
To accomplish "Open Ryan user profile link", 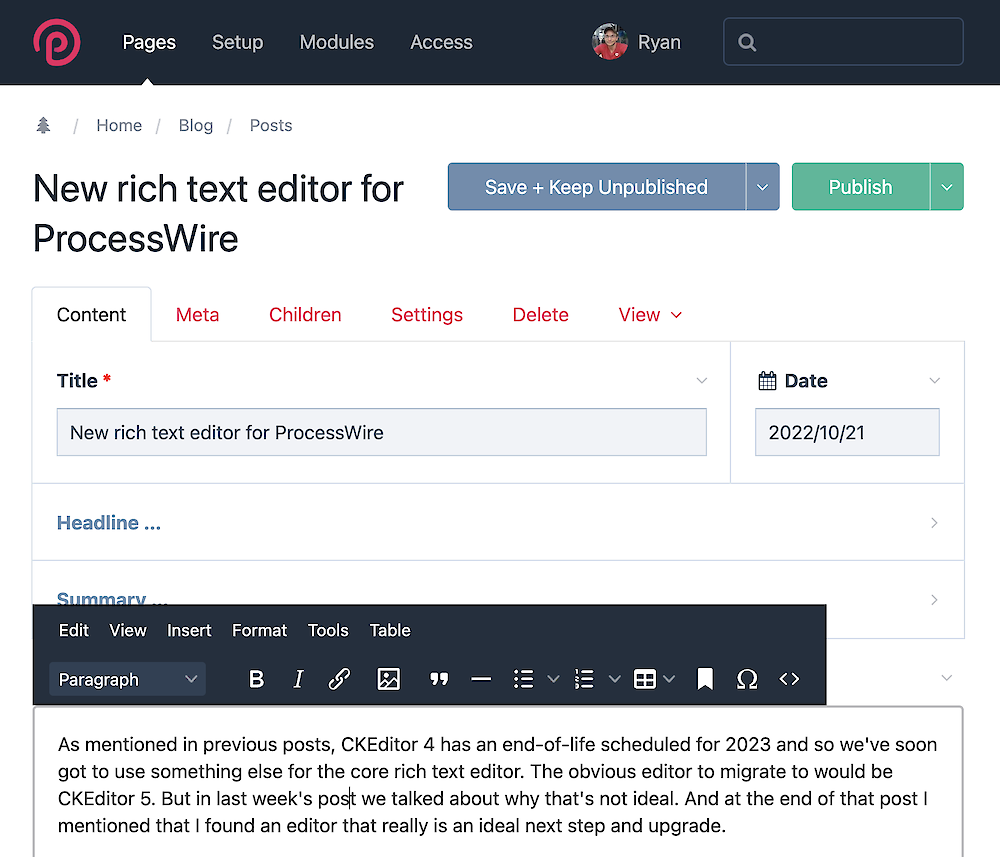I will [659, 42].
